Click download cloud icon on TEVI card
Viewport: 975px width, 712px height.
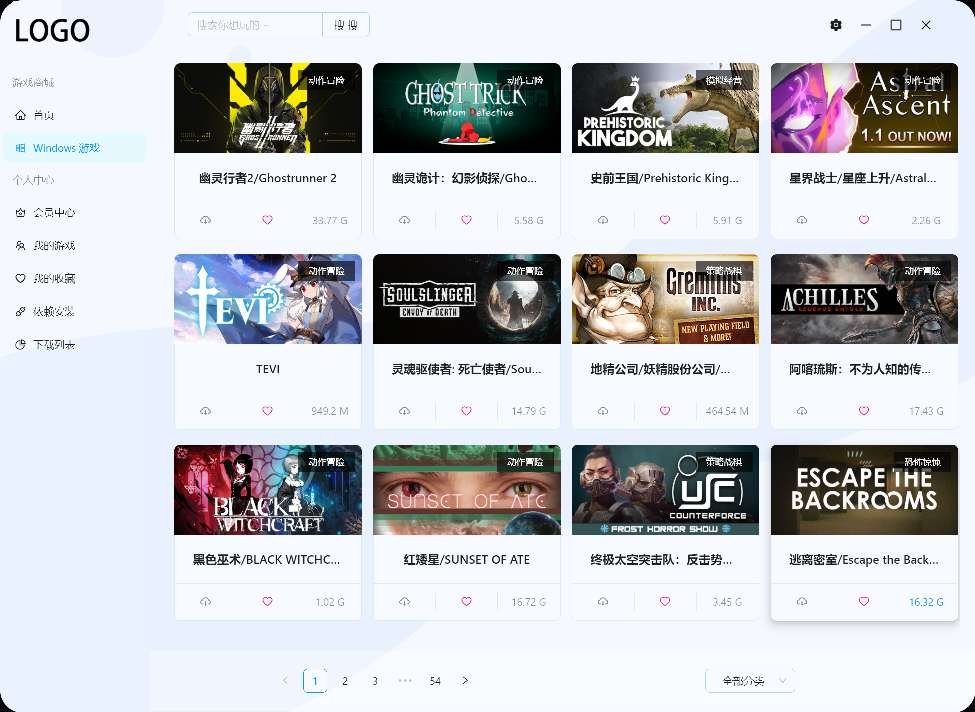coord(205,411)
